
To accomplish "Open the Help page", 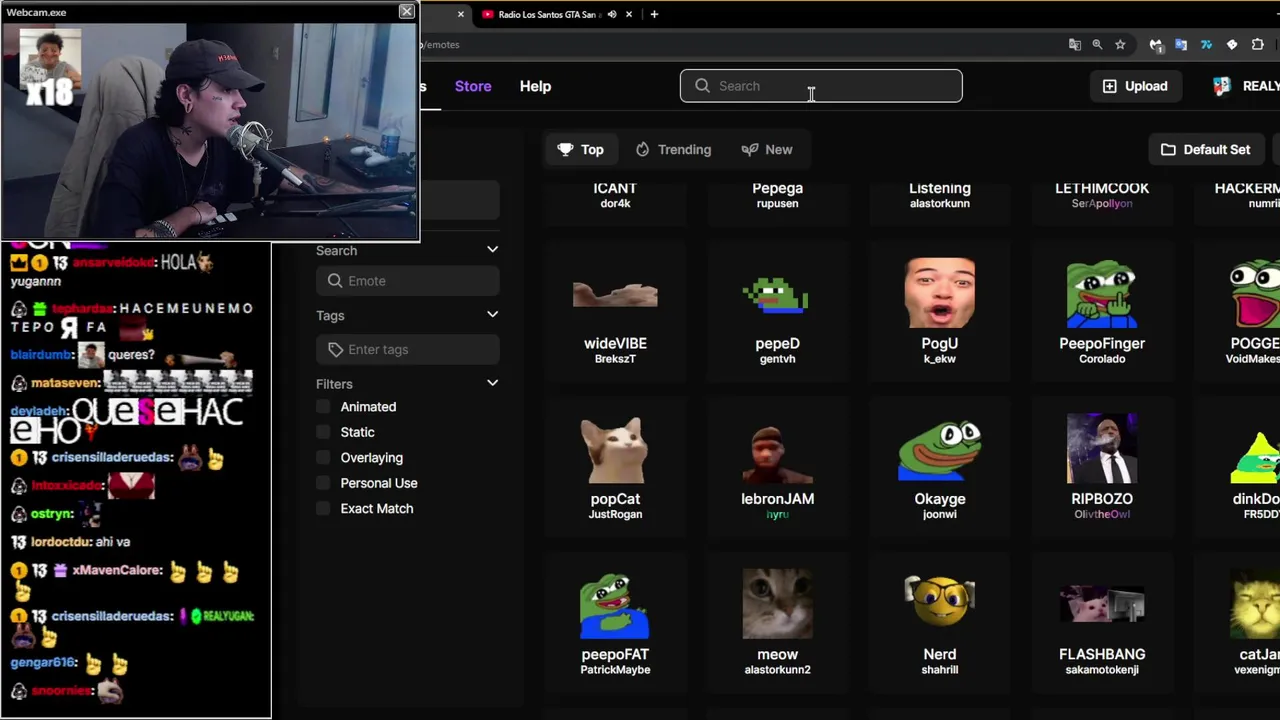I will point(535,86).
